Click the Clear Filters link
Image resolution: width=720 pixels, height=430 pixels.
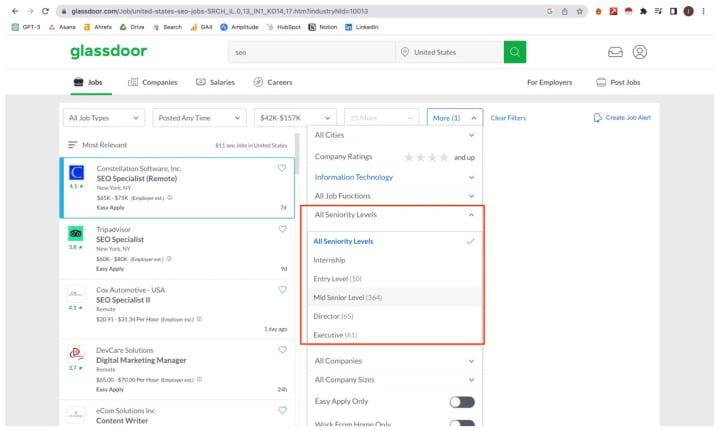click(x=508, y=118)
